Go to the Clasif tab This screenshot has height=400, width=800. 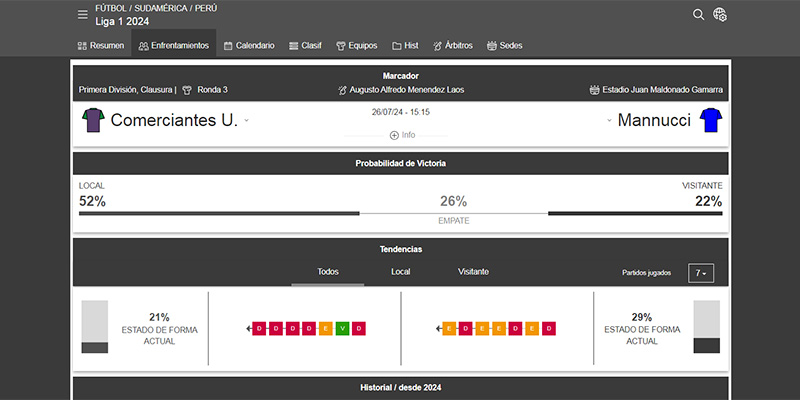[x=305, y=45]
